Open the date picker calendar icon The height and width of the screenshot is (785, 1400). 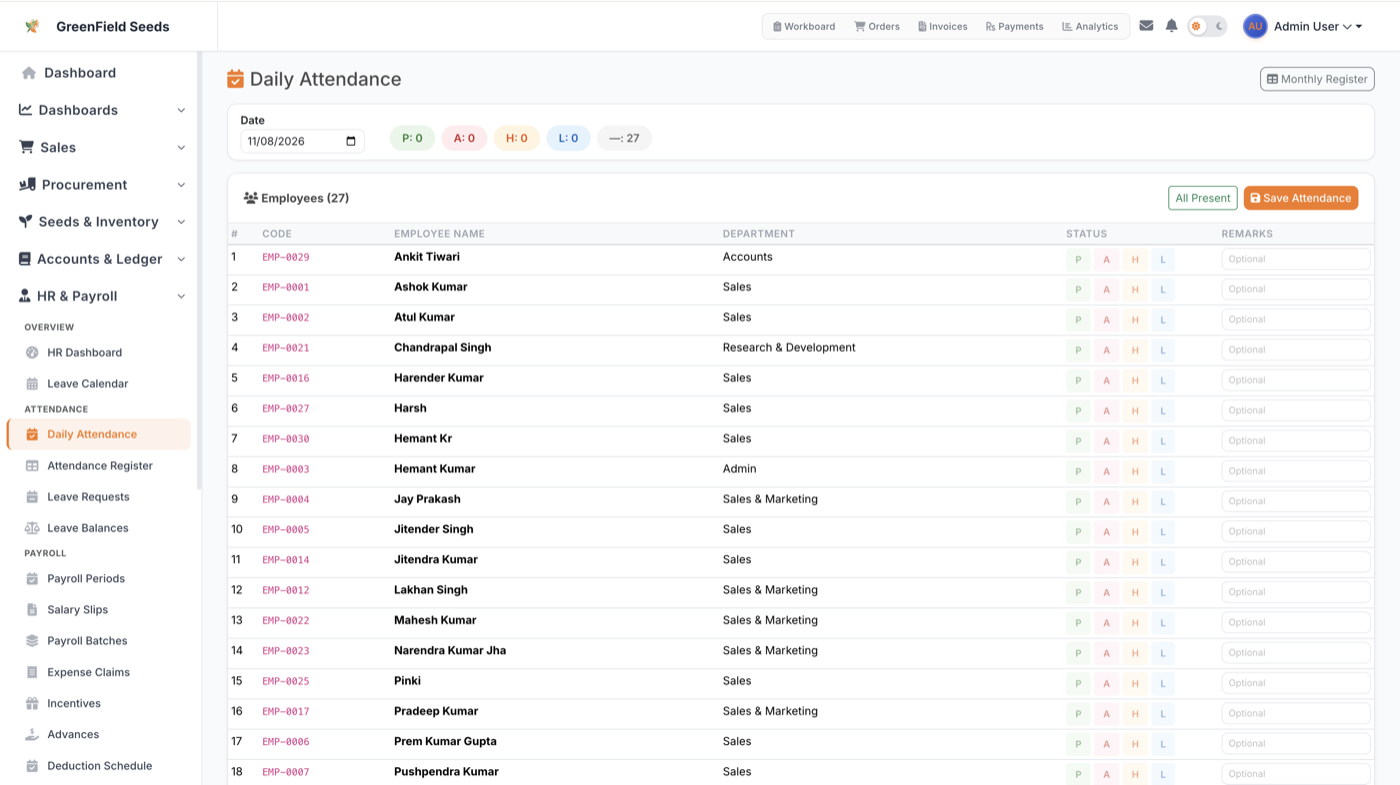point(351,141)
